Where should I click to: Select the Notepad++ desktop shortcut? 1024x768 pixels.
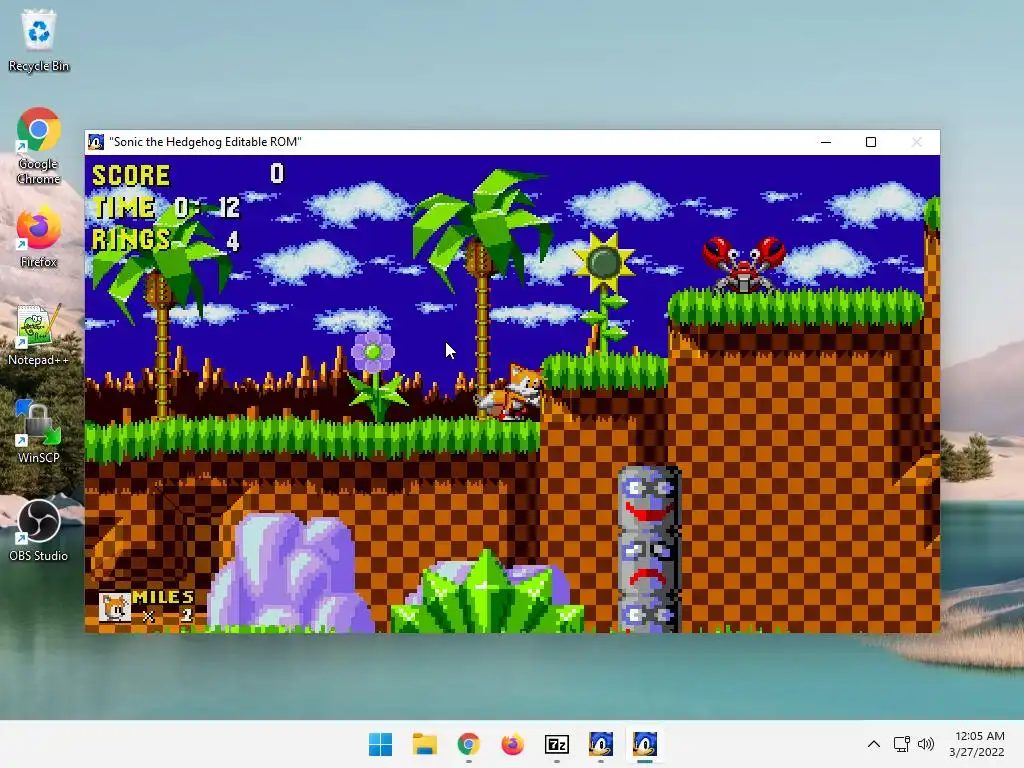click(x=39, y=335)
